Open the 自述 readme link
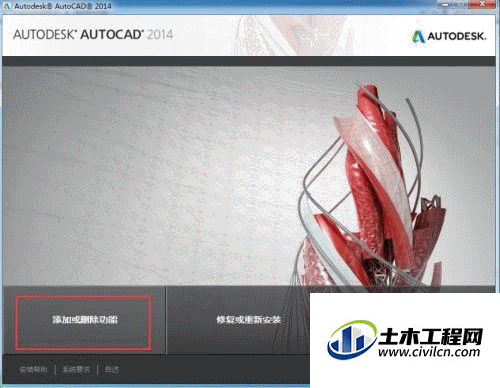The height and width of the screenshot is (388, 500). 112,369
